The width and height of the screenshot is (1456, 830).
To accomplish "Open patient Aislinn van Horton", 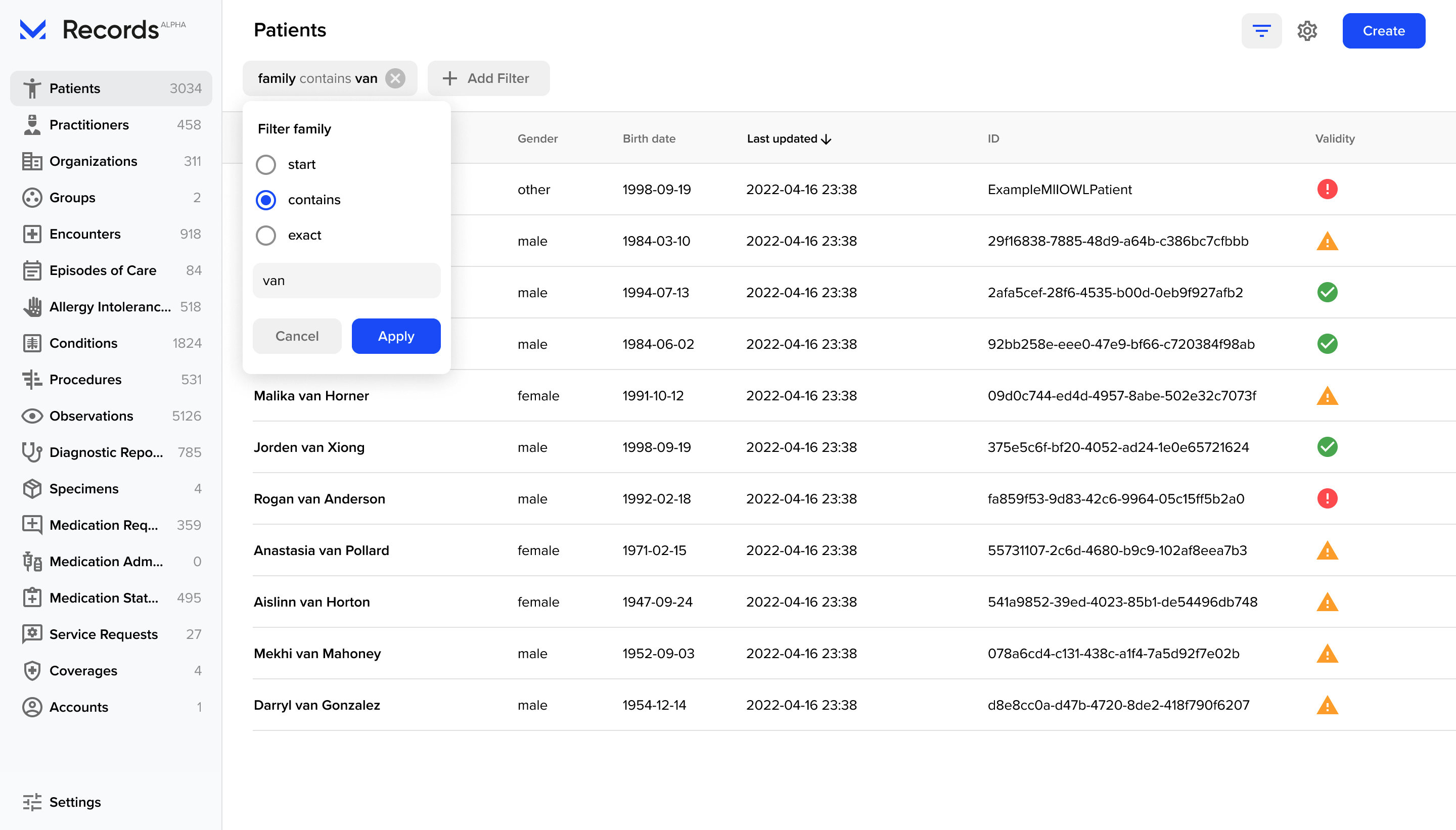I will click(311, 602).
